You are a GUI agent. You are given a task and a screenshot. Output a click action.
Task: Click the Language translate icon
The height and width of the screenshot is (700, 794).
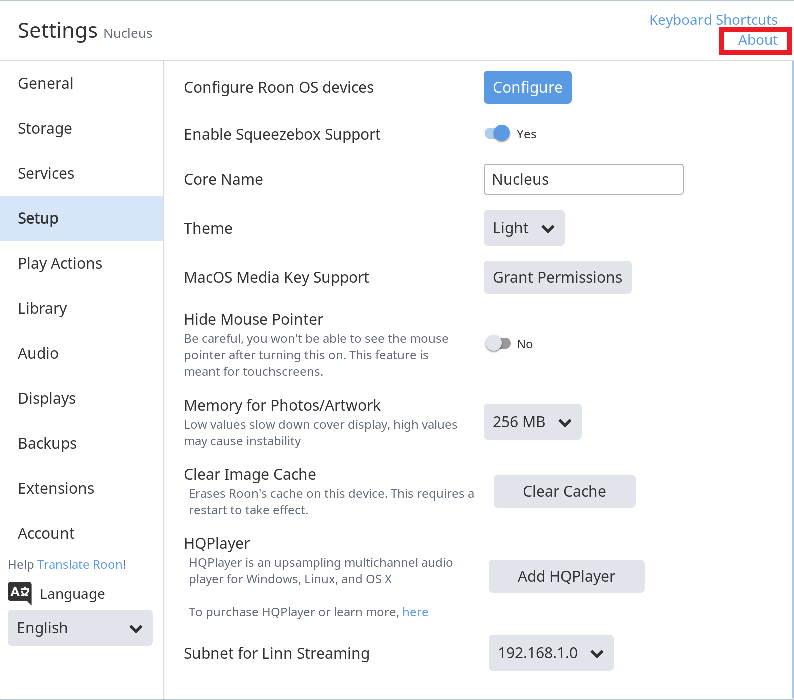[19, 593]
